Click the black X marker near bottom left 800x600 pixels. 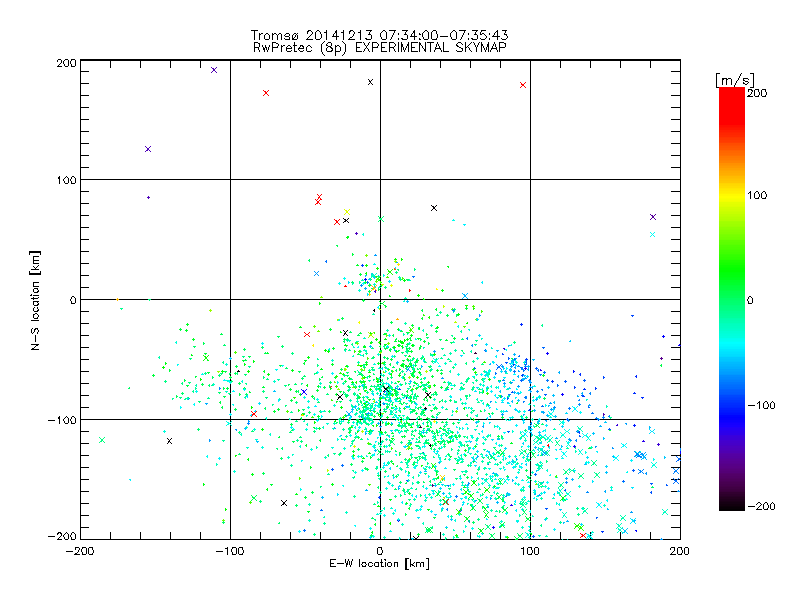click(169, 441)
